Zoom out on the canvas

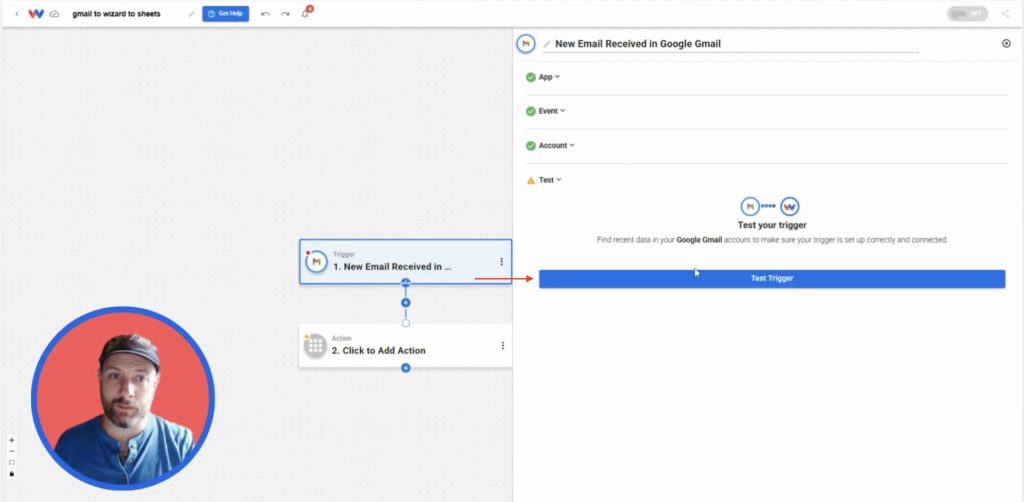click(12, 451)
